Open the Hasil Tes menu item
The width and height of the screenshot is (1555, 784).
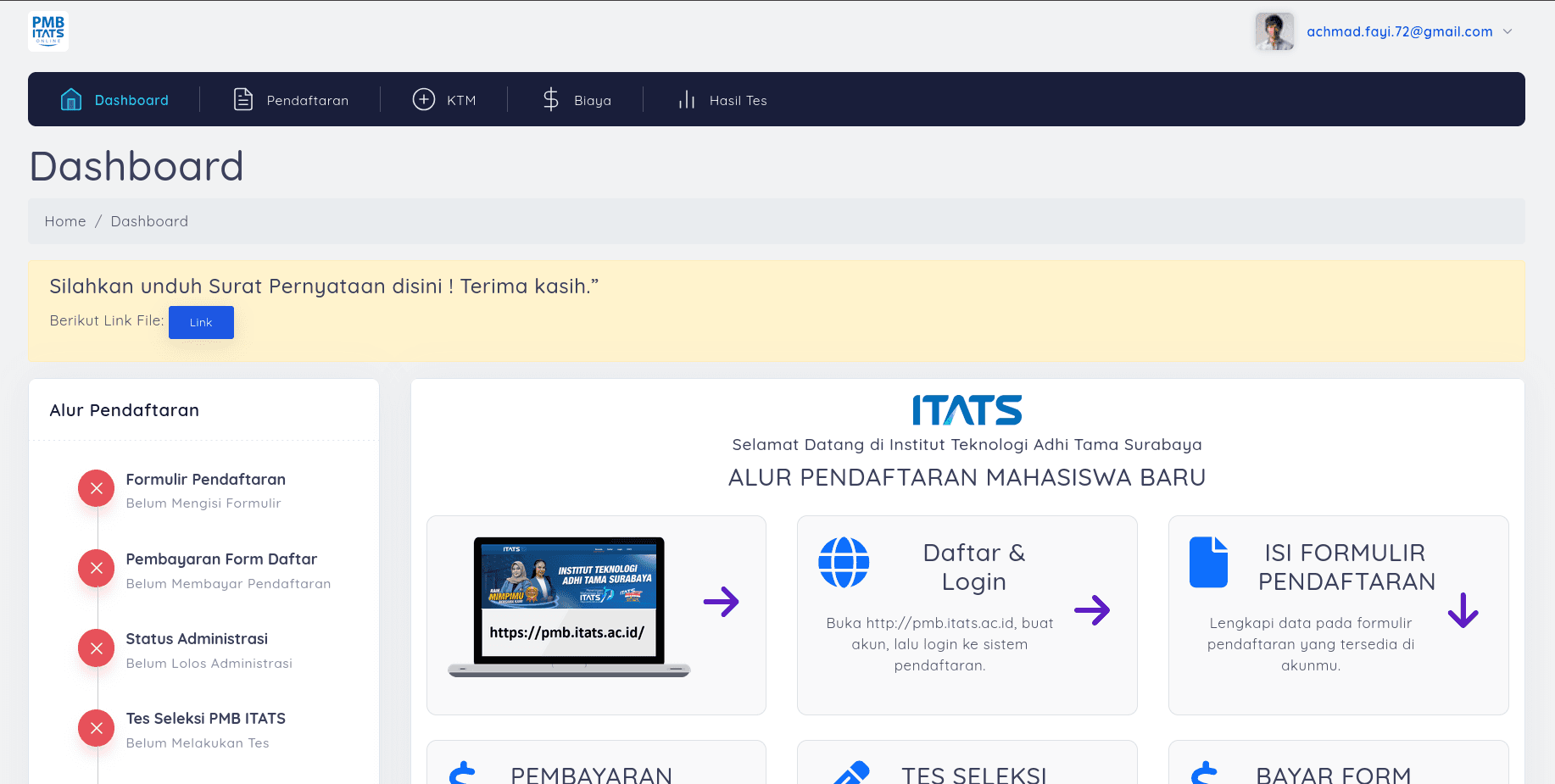click(722, 100)
